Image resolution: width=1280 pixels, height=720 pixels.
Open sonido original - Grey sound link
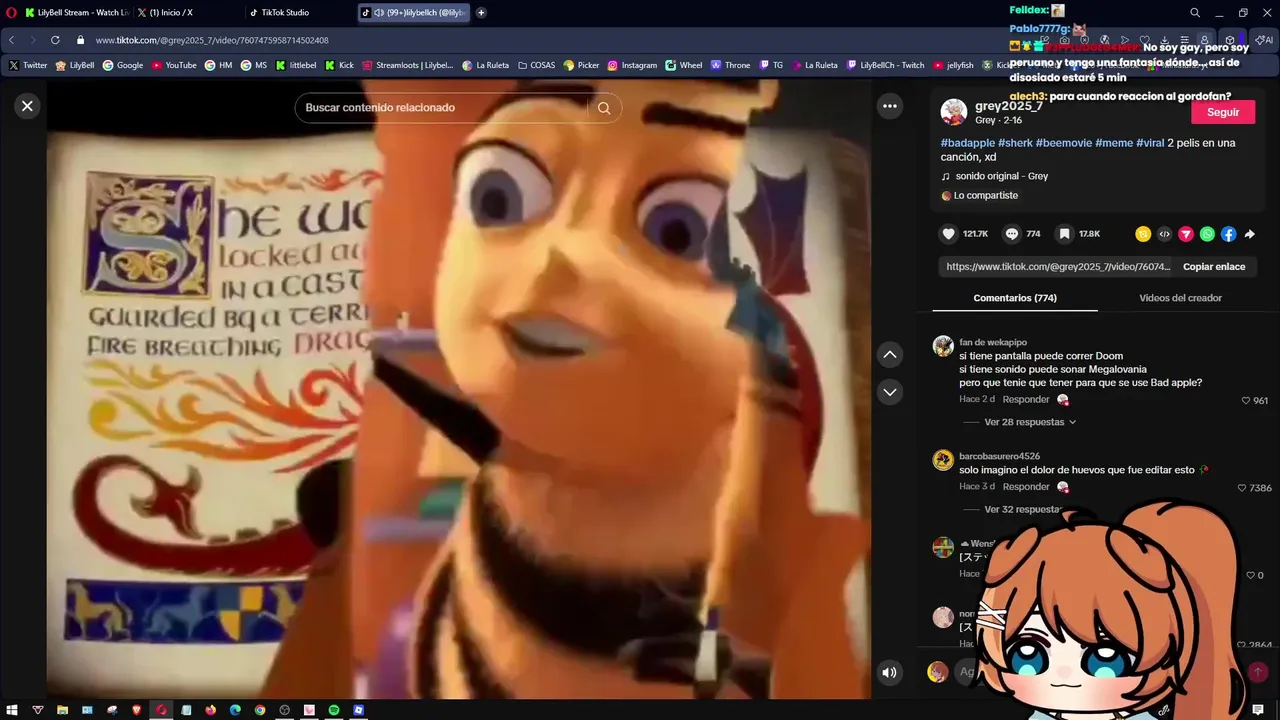(1001, 176)
